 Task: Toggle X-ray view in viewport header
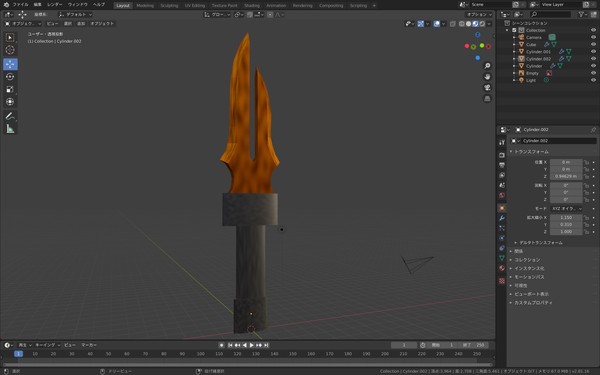[x=453, y=24]
